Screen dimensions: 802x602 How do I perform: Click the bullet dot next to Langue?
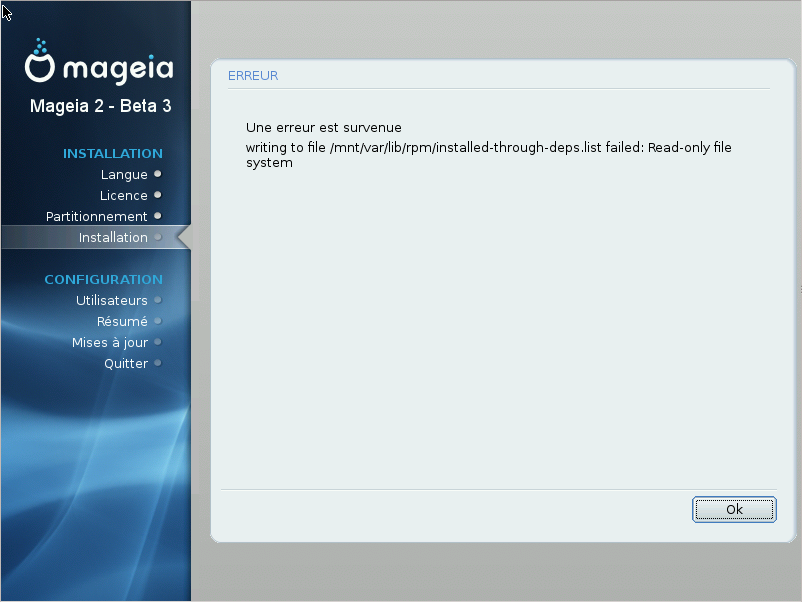click(158, 174)
